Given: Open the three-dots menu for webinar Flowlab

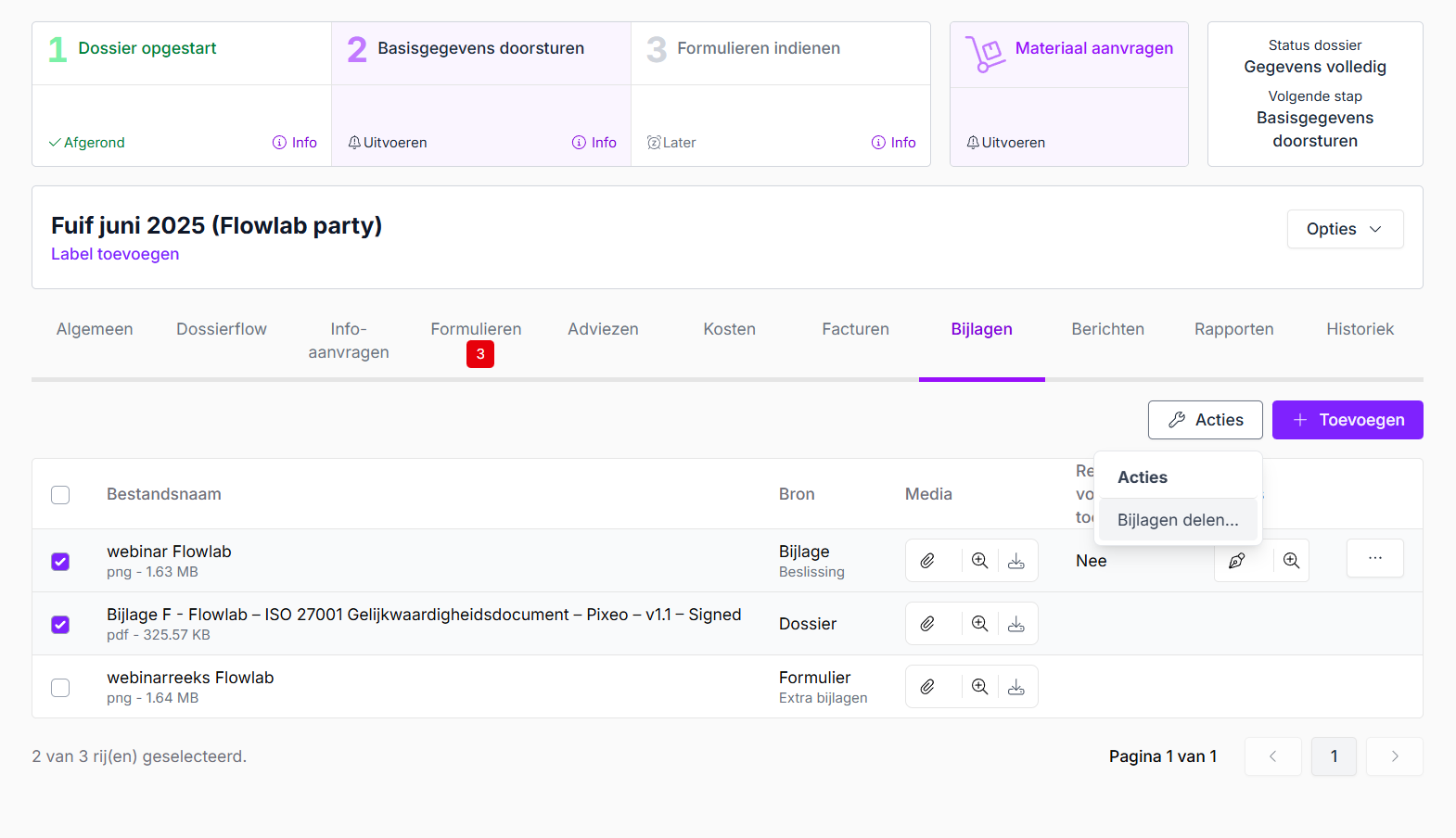Looking at the screenshot, I should tap(1374, 558).
